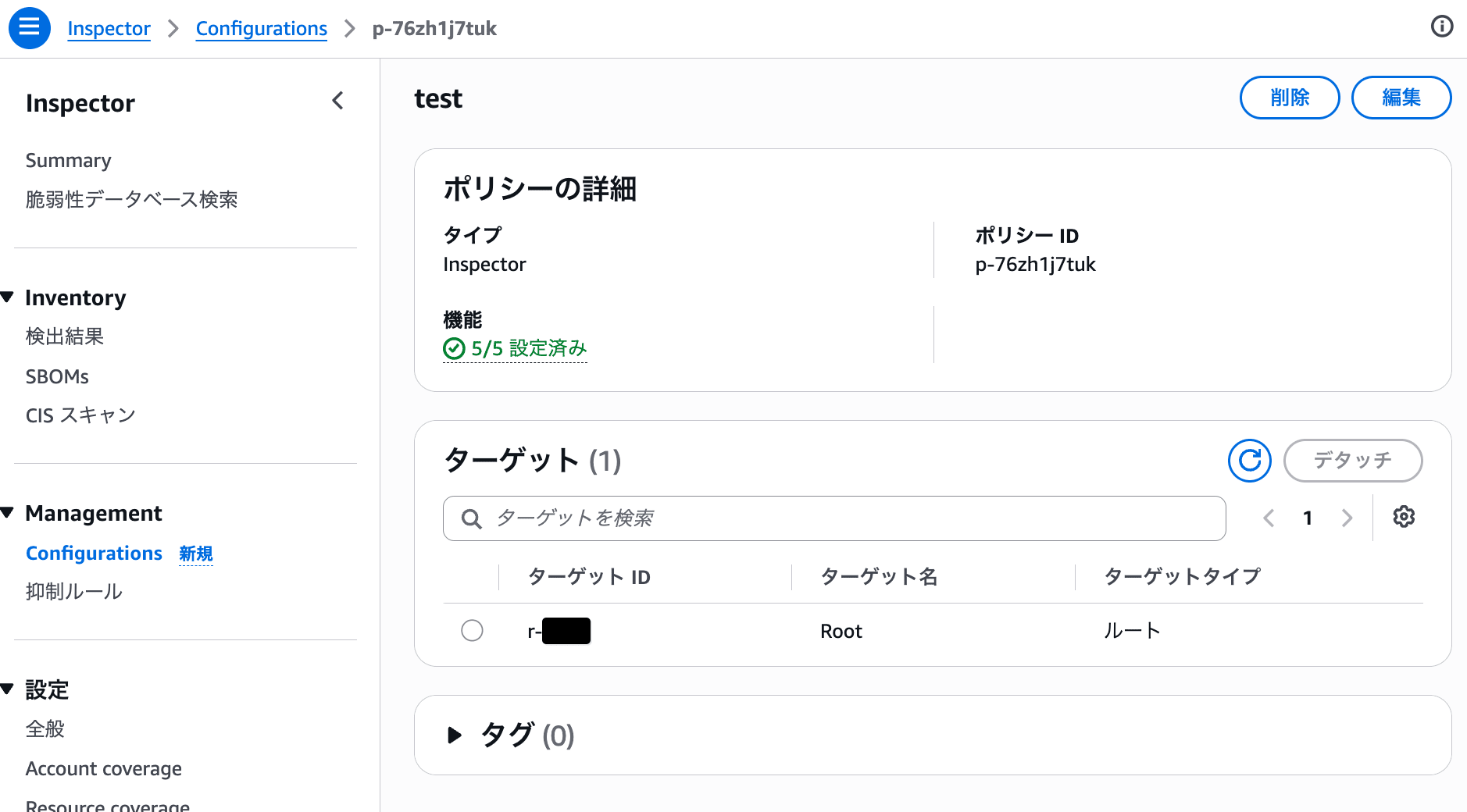Click the 編集 button
The width and height of the screenshot is (1467, 812).
tap(1401, 98)
